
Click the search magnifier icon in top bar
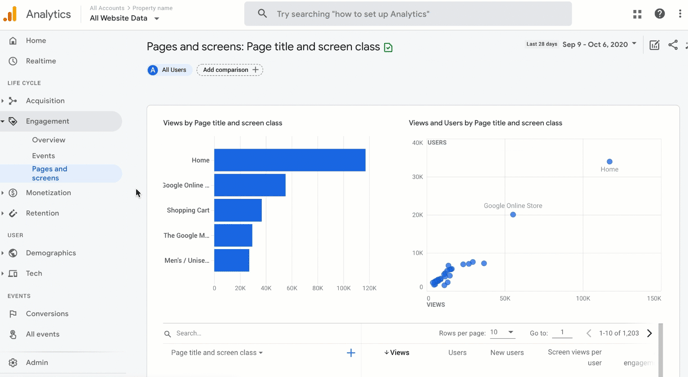262,14
